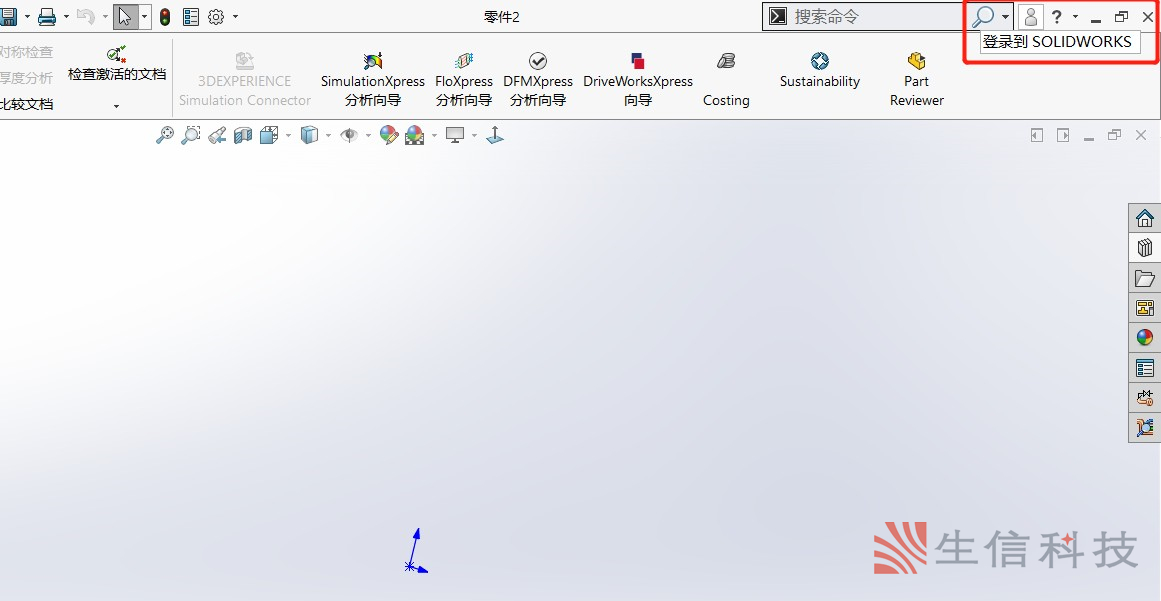Expand the Save dropdown arrow
Viewport: 1161px width, 601px height.
(x=27, y=16)
